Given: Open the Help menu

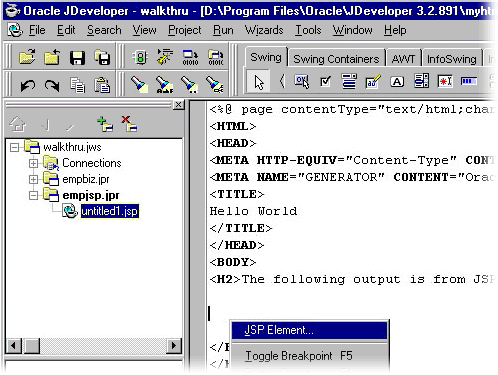Looking at the screenshot, I should pyautogui.click(x=395, y=30).
